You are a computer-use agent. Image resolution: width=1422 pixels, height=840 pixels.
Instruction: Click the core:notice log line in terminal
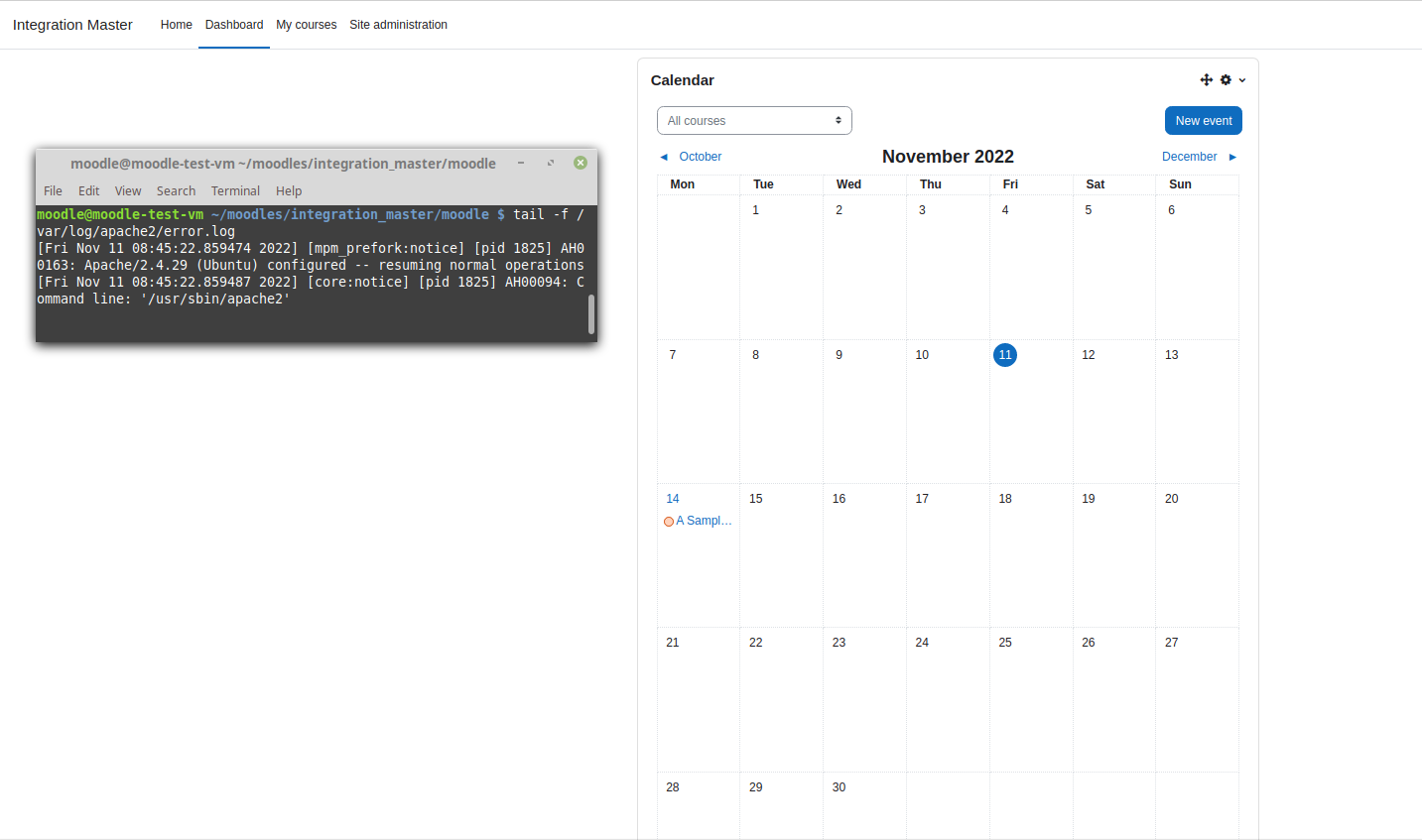311,291
